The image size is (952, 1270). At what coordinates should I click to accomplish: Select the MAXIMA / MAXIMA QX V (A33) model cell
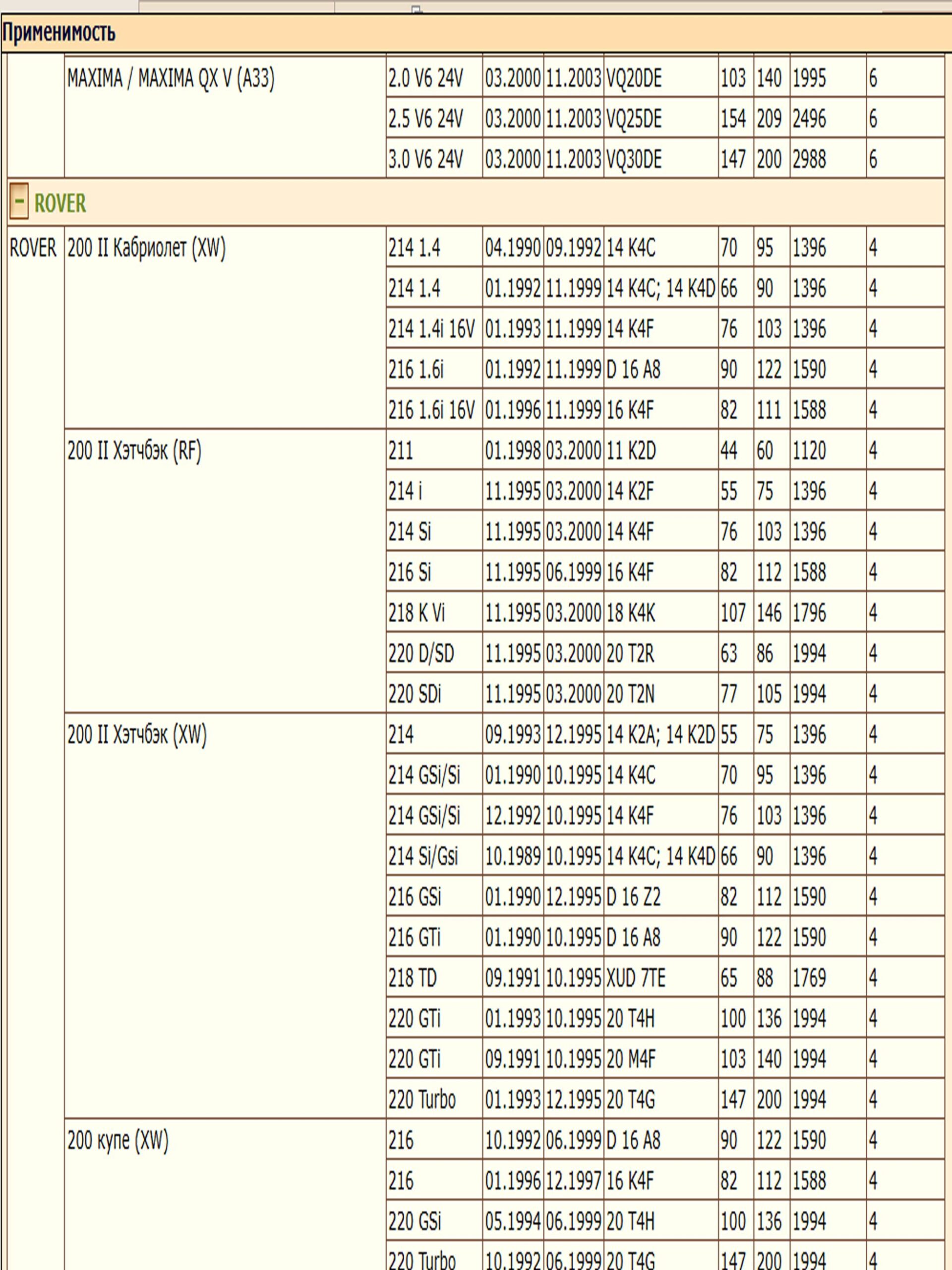point(171,79)
